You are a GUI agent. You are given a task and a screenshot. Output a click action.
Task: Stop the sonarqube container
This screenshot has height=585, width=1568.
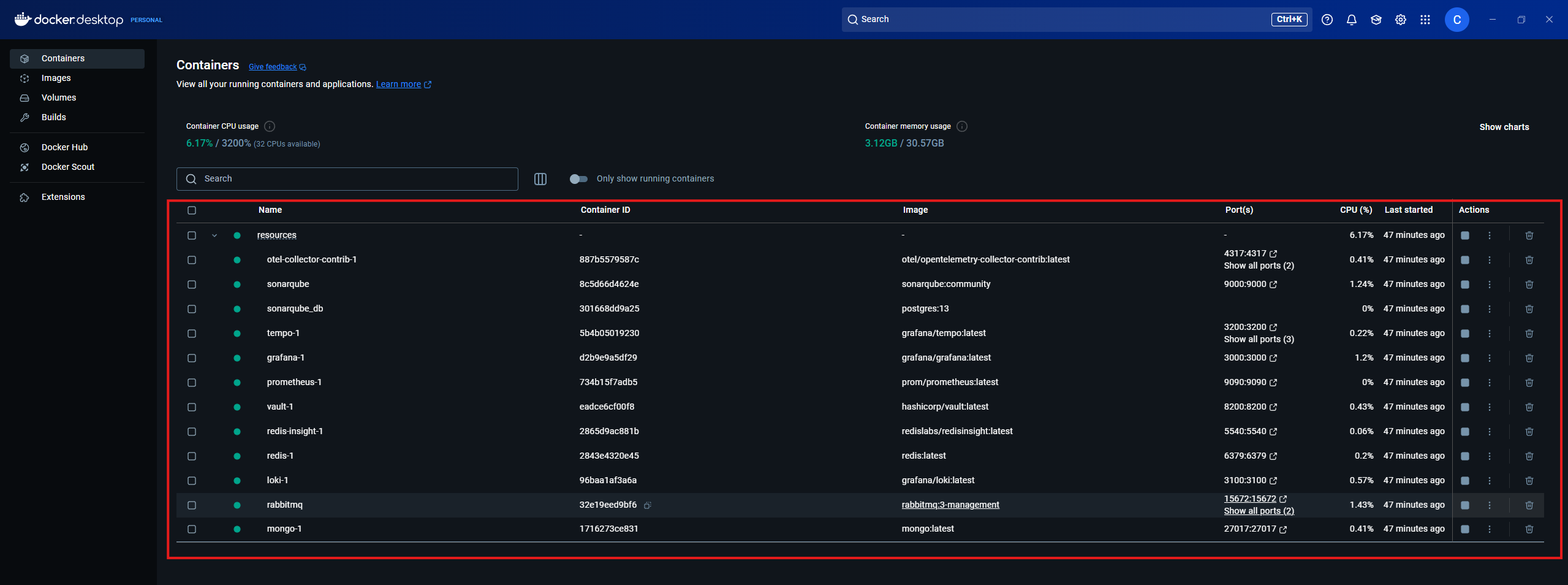[x=1465, y=285]
